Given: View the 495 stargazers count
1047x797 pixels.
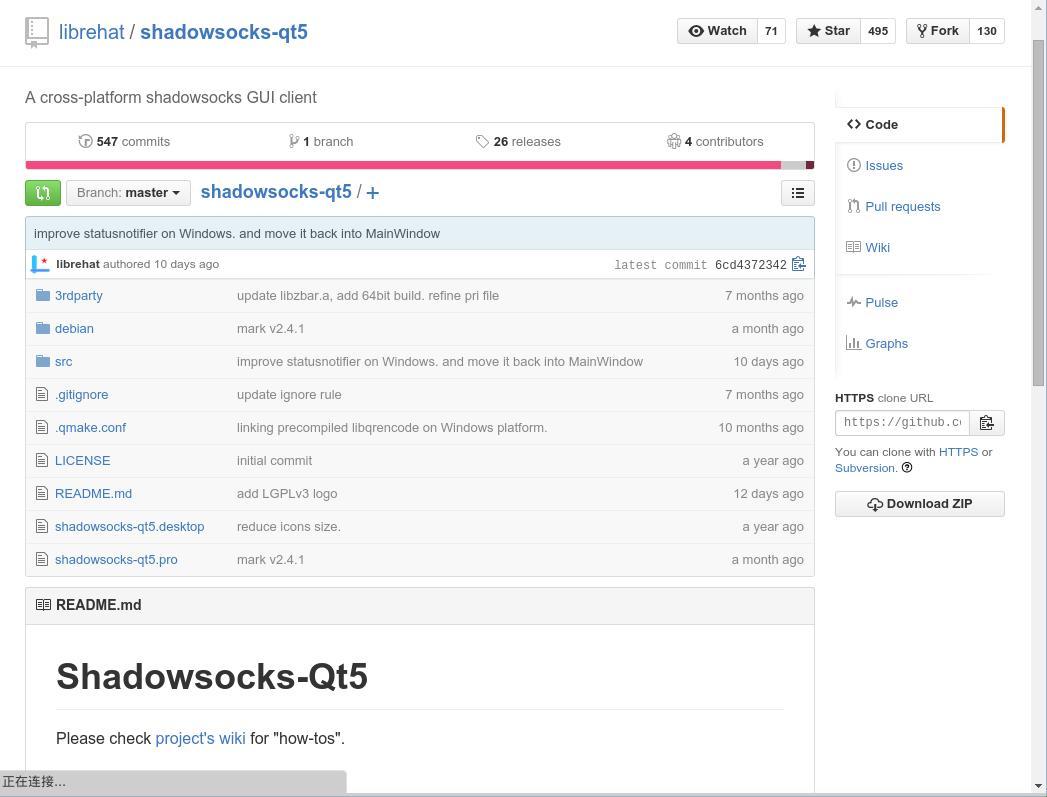Looking at the screenshot, I should (878, 31).
